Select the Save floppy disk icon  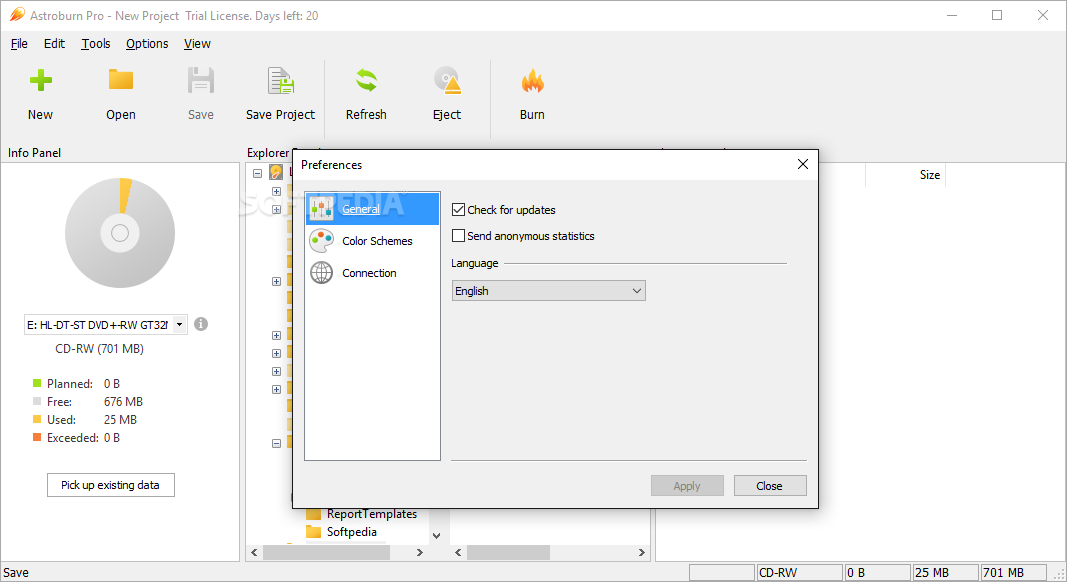point(201,80)
